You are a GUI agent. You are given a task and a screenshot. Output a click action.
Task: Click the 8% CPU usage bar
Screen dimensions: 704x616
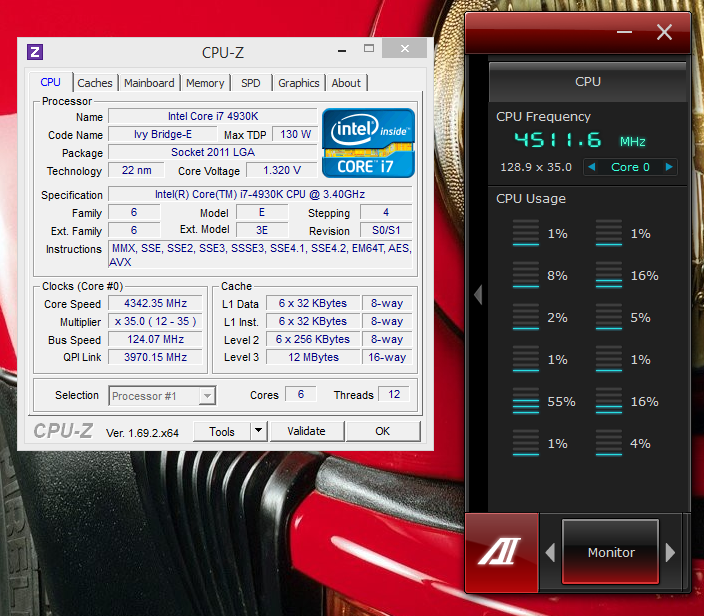point(526,275)
